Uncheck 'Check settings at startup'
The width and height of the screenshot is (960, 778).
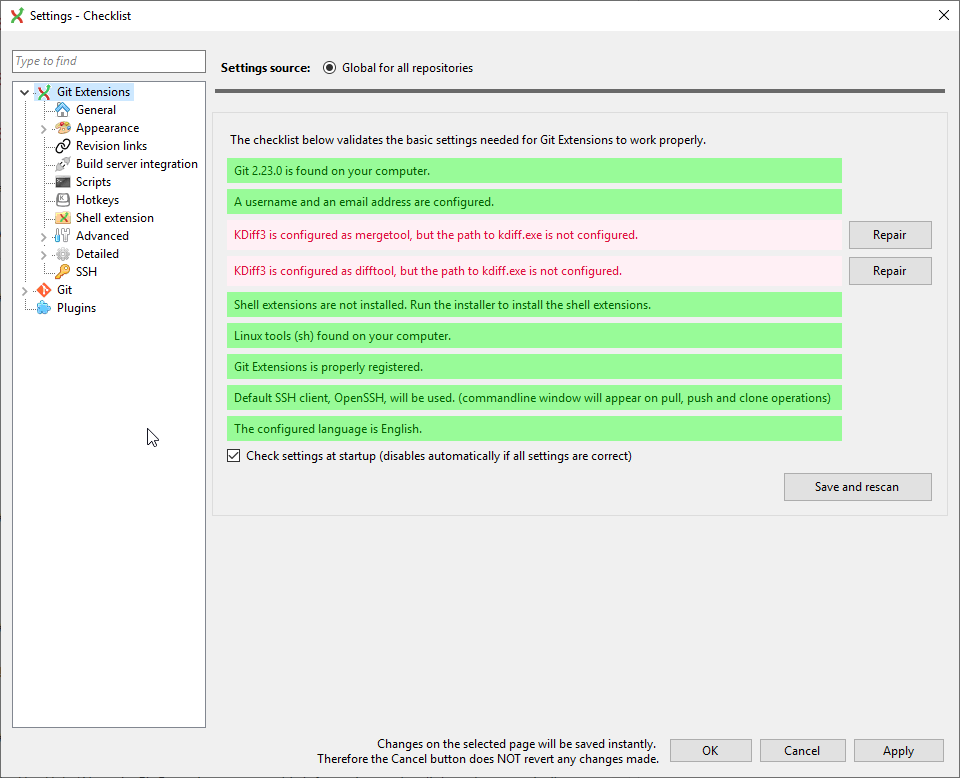tap(233, 455)
